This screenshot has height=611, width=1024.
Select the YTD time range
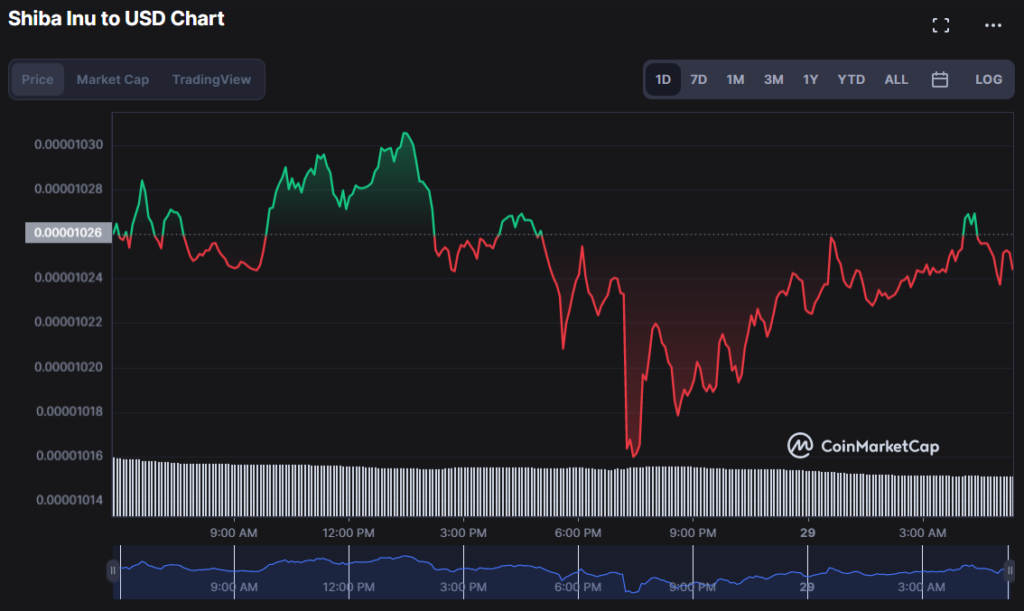[x=851, y=80]
